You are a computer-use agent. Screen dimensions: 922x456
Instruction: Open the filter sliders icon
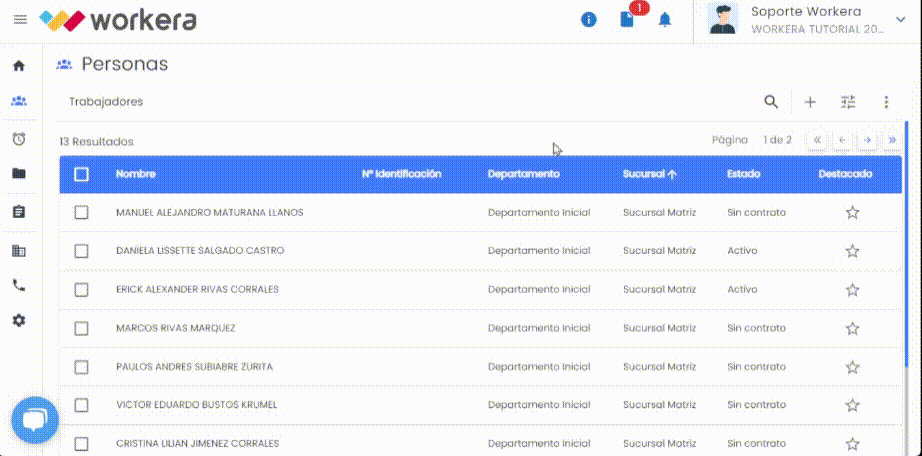pos(848,102)
